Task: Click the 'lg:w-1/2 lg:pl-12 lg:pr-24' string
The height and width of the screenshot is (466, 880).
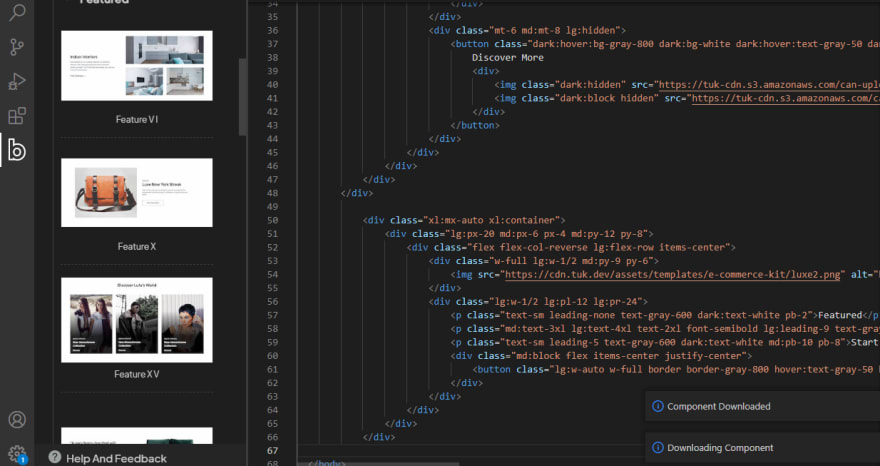Action: (x=566, y=301)
